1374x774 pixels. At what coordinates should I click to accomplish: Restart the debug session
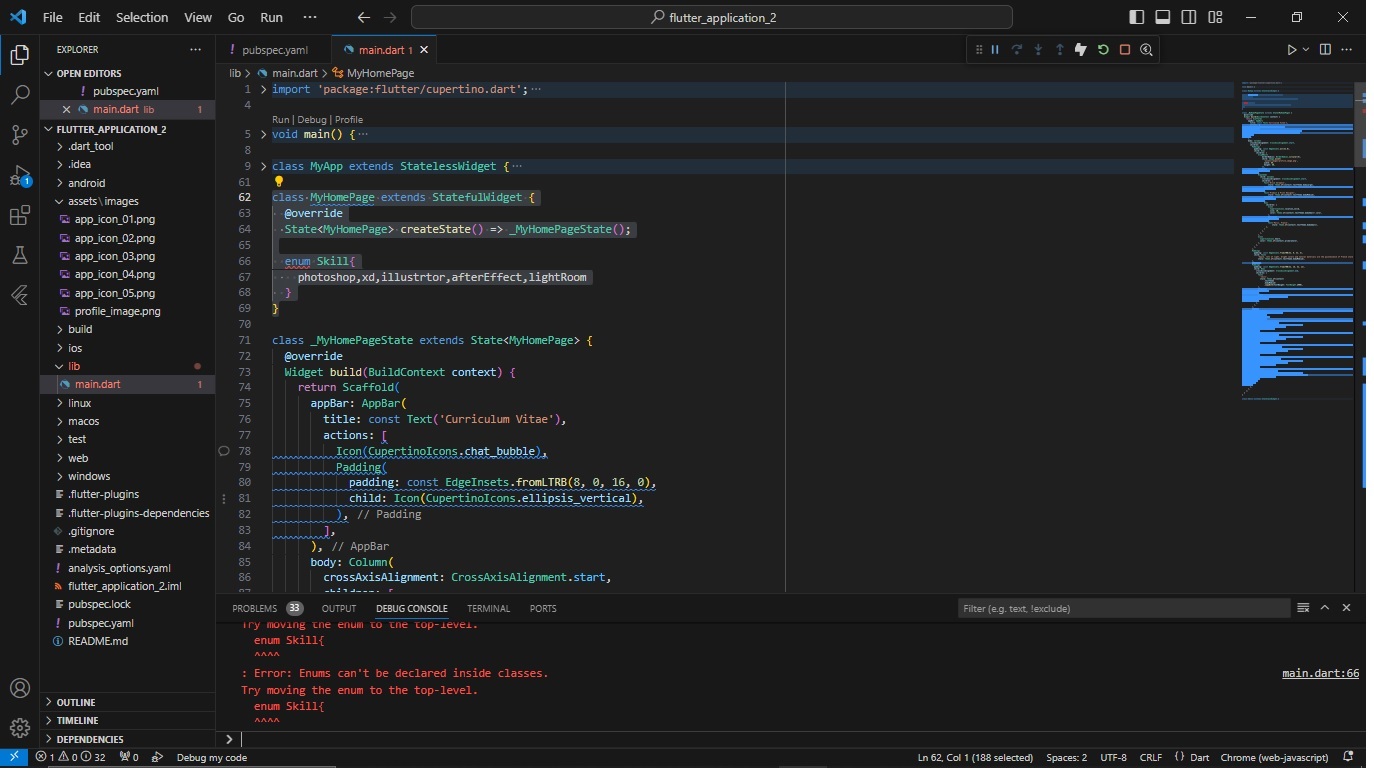[1103, 50]
